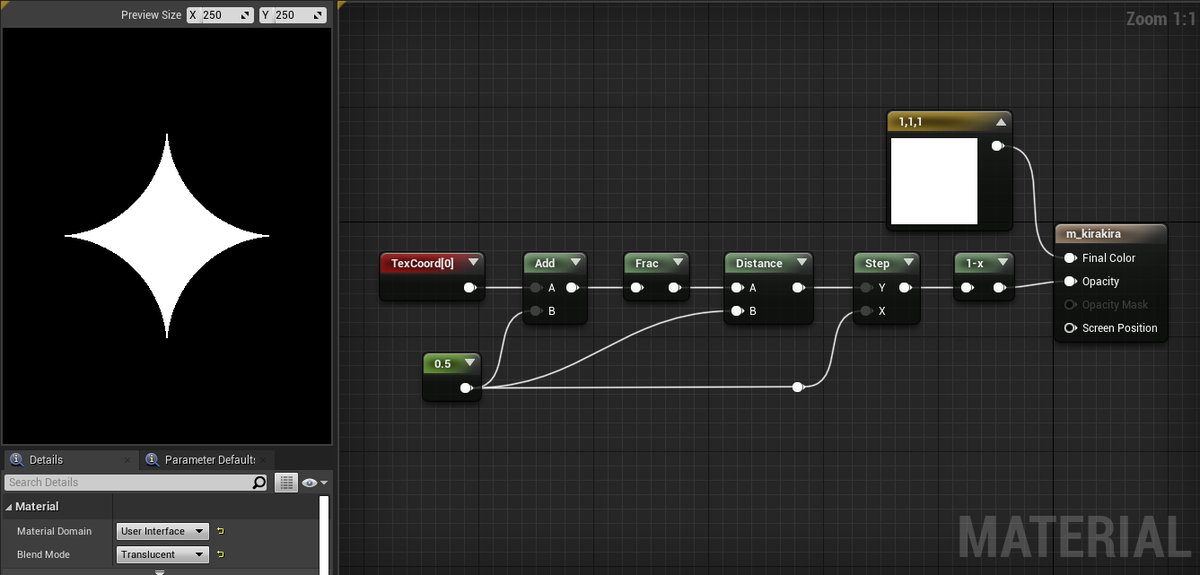Screen dimensions: 1200x575
Task: Collapse the 1-x node arrow
Action: click(1002, 263)
